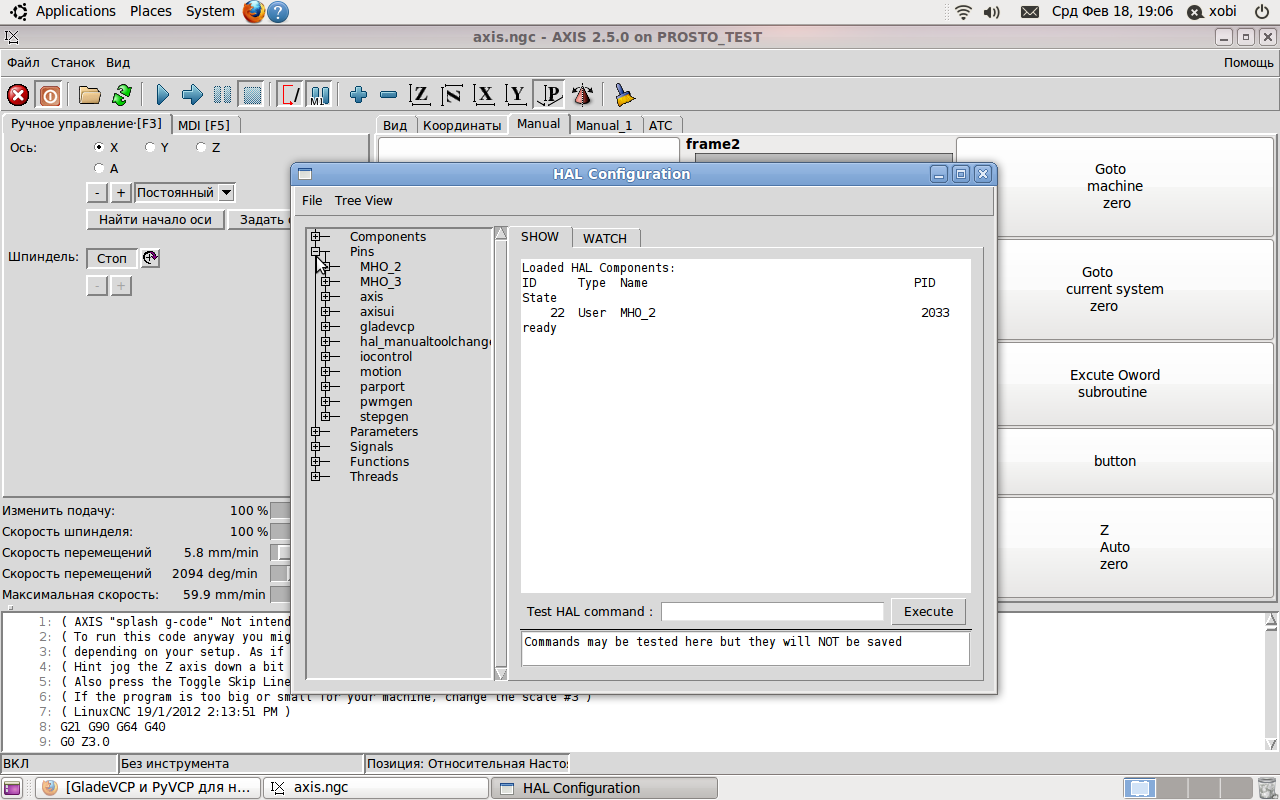Click the G-code listing vertical scrollbar

pyautogui.click(x=1271, y=683)
